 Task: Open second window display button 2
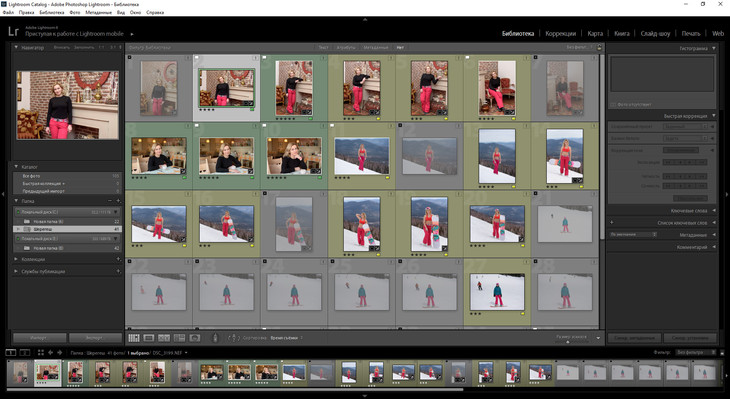24,352
